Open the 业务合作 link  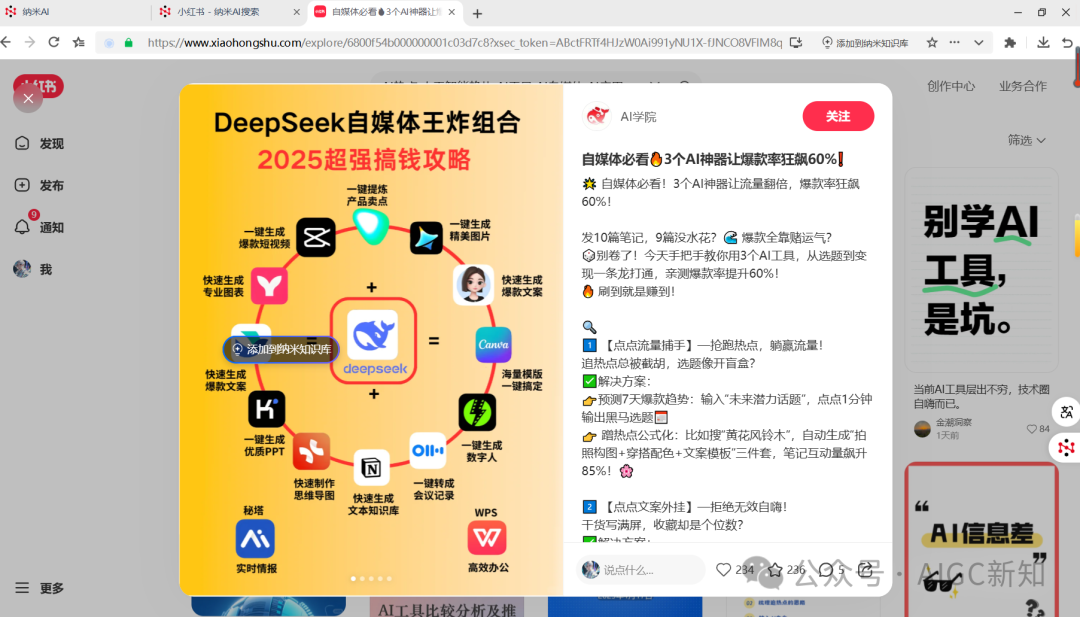tap(1023, 86)
